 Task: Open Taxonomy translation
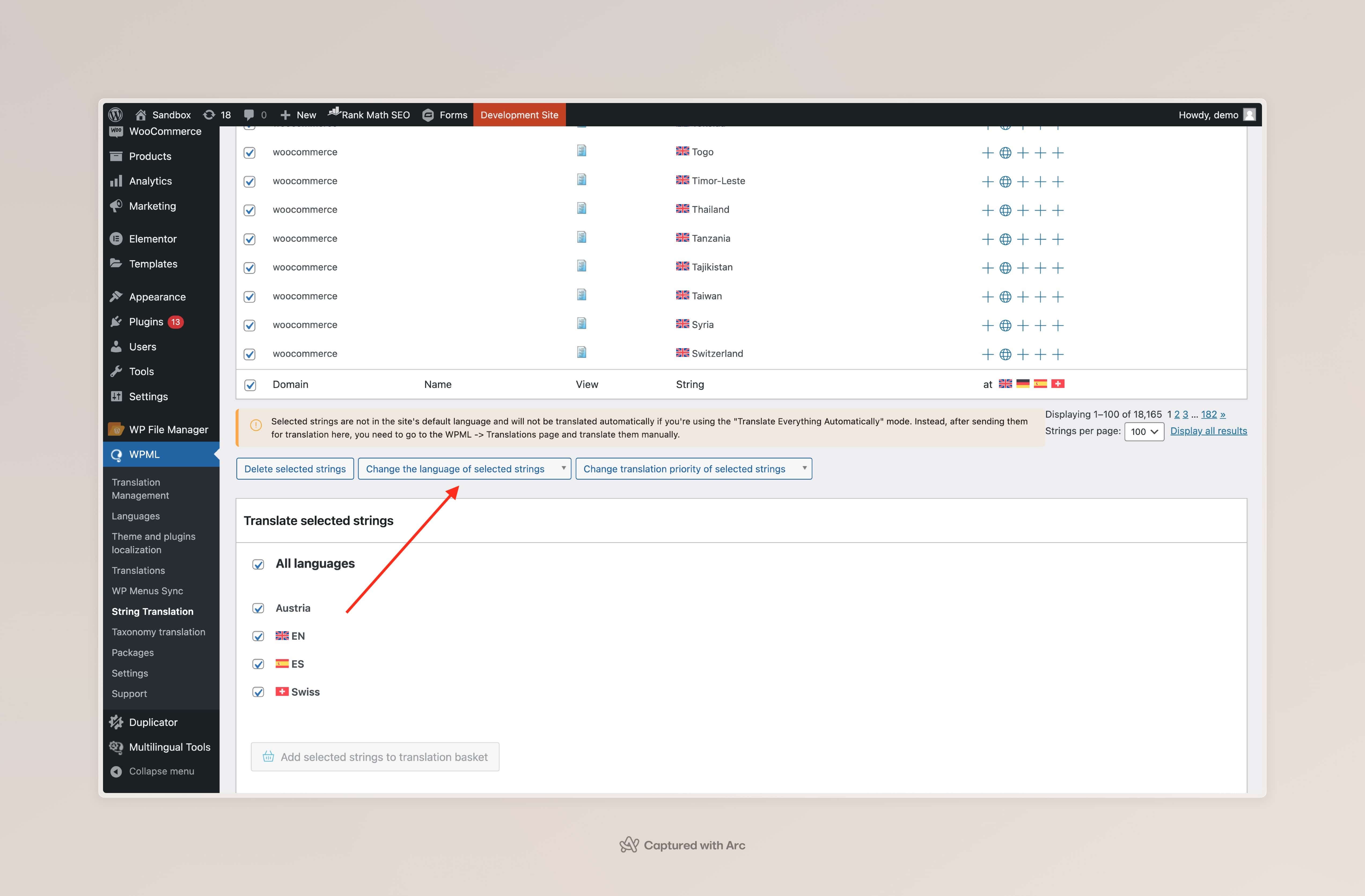coord(158,632)
